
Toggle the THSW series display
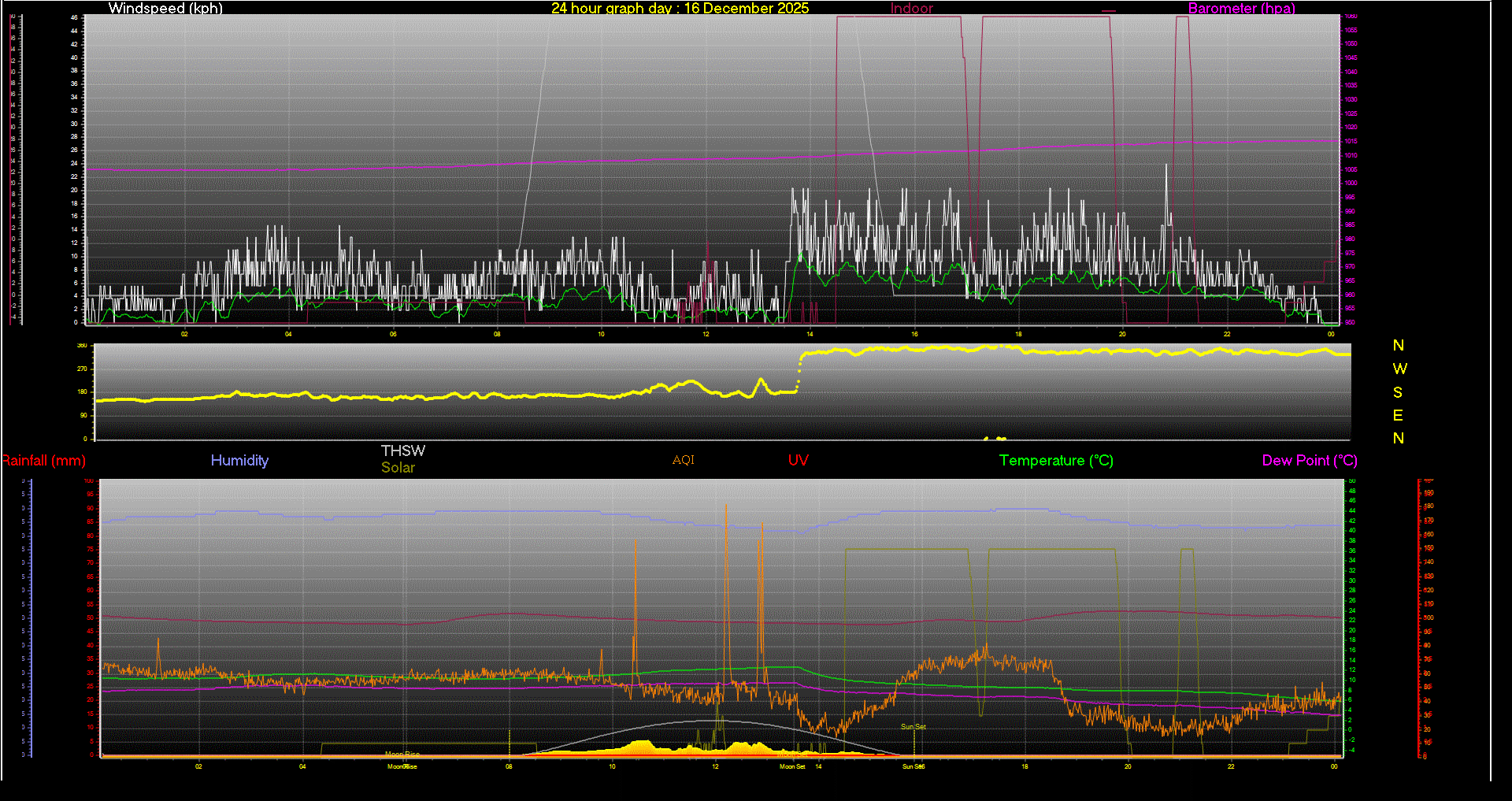pos(403,451)
